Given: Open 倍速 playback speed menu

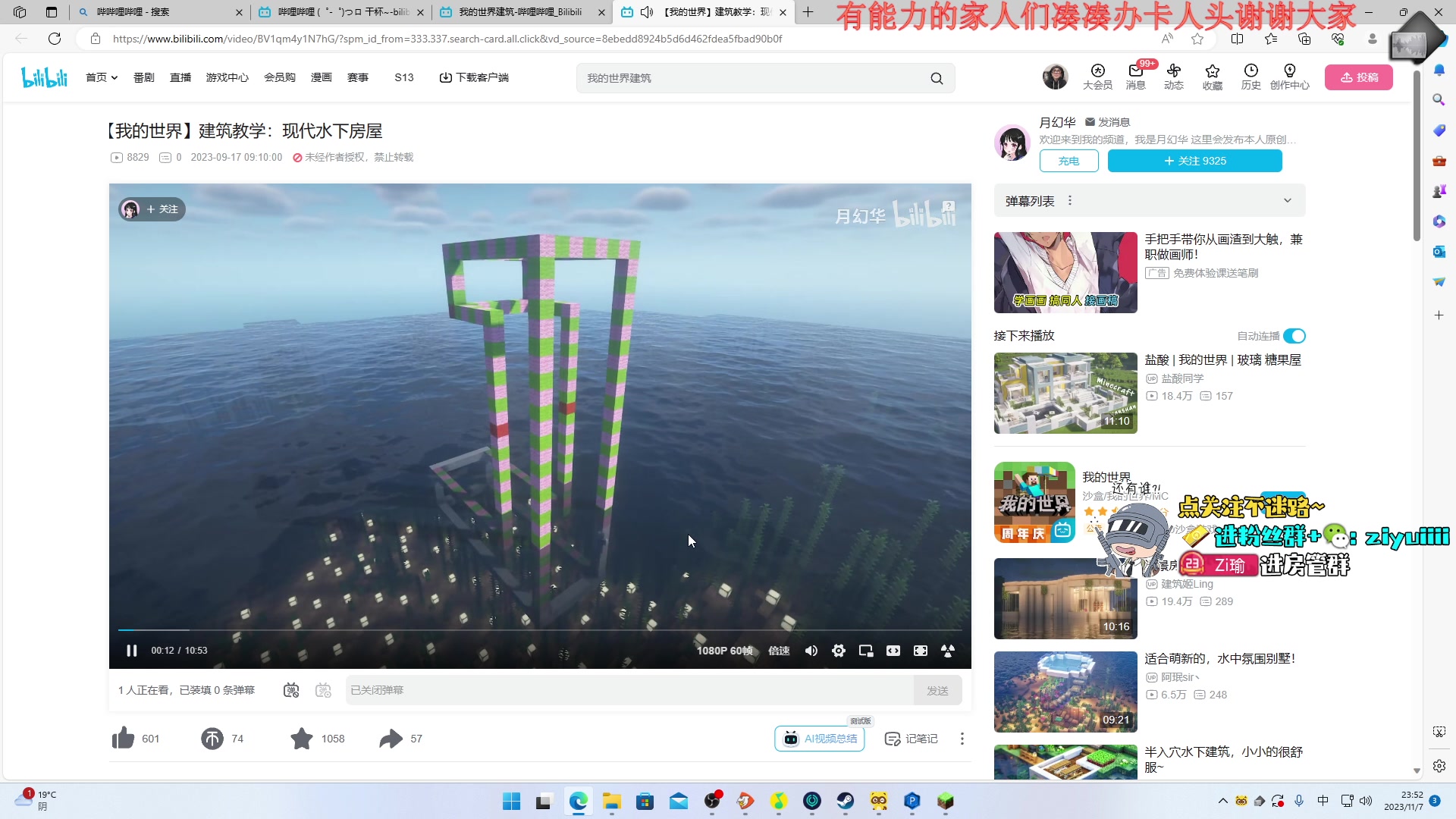Looking at the screenshot, I should (779, 651).
